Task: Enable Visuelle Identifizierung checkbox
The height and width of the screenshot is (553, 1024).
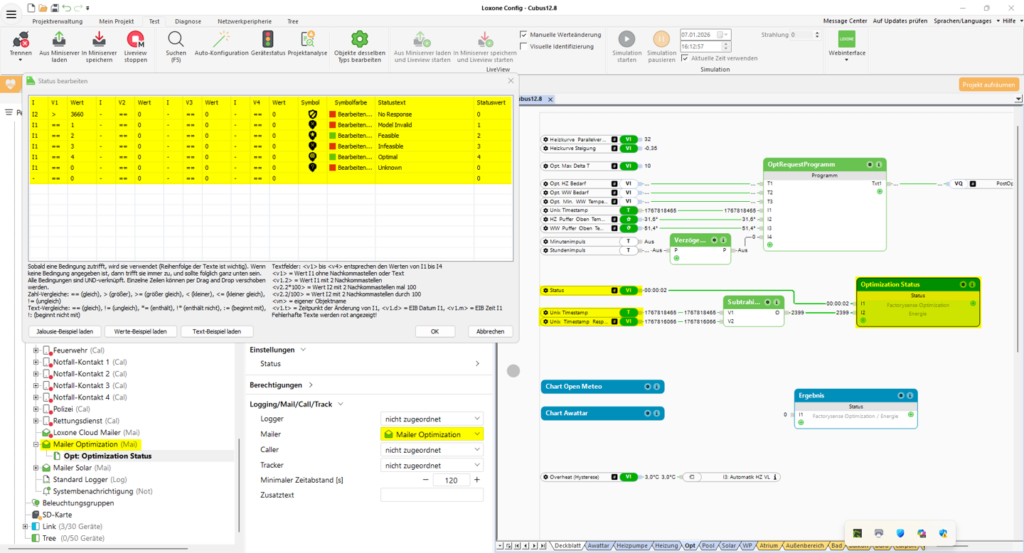Action: [524, 46]
